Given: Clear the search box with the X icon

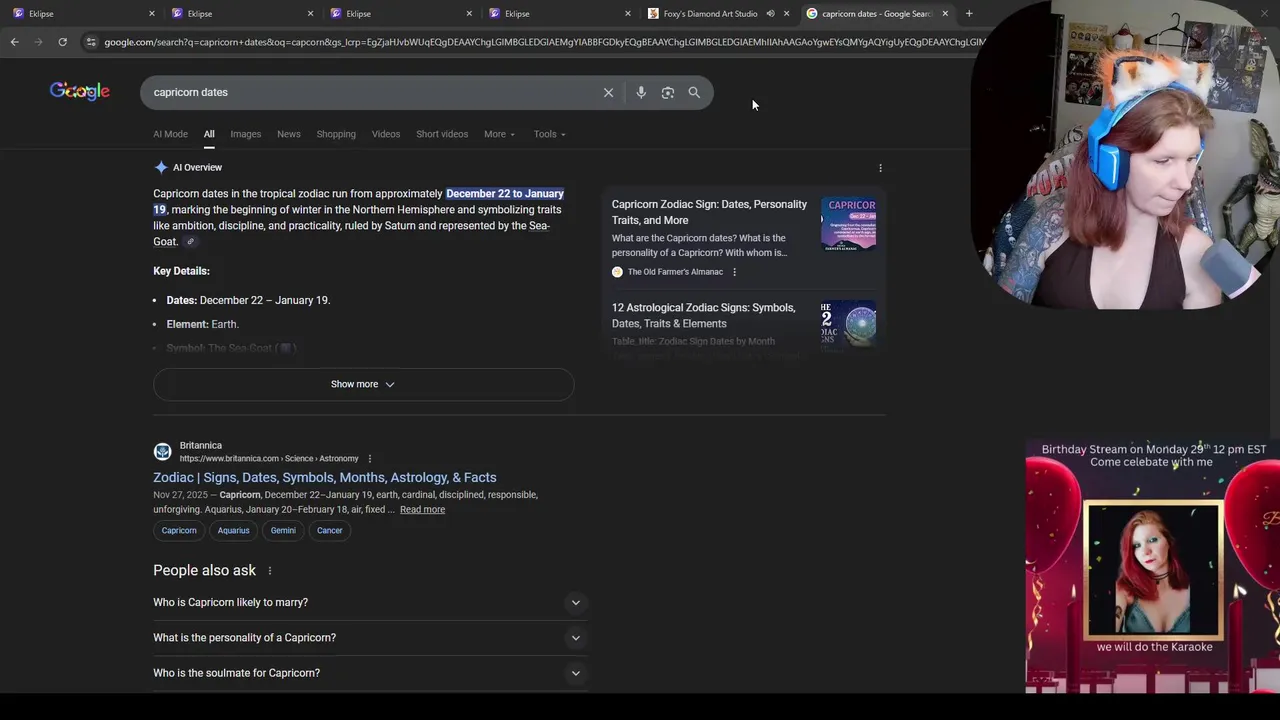Looking at the screenshot, I should click(608, 92).
